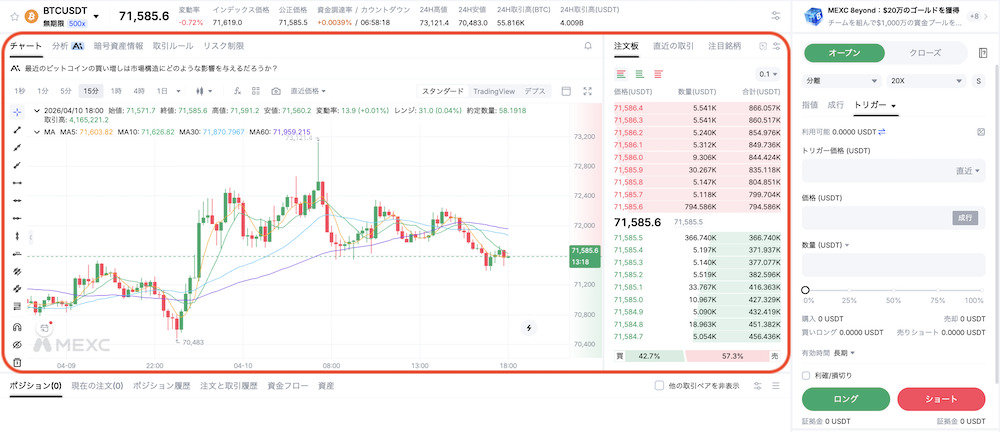Image resolution: width=1000 pixels, height=432 pixels.
Task: Select the 4時 interval
Action: click(x=139, y=91)
